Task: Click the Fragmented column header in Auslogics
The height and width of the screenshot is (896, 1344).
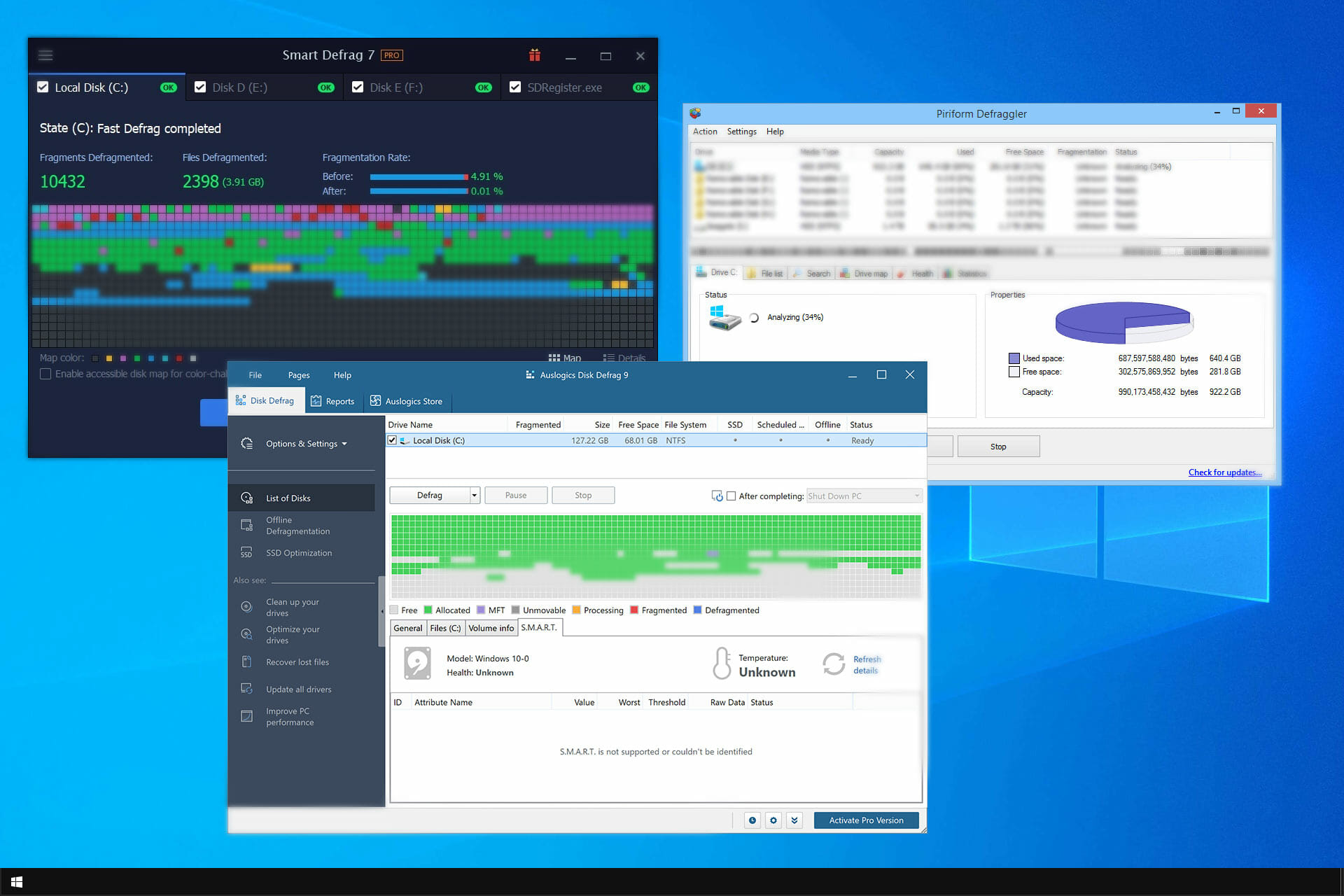Action: point(538,425)
